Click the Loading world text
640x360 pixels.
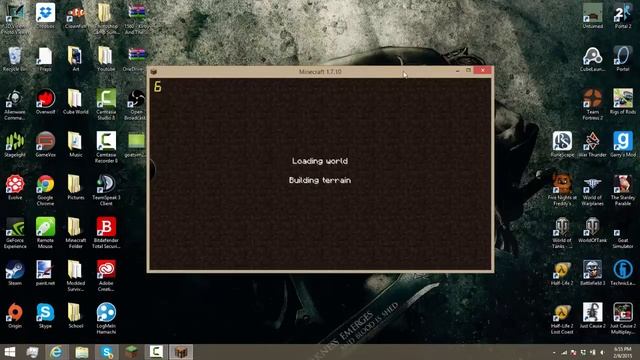click(x=320, y=161)
